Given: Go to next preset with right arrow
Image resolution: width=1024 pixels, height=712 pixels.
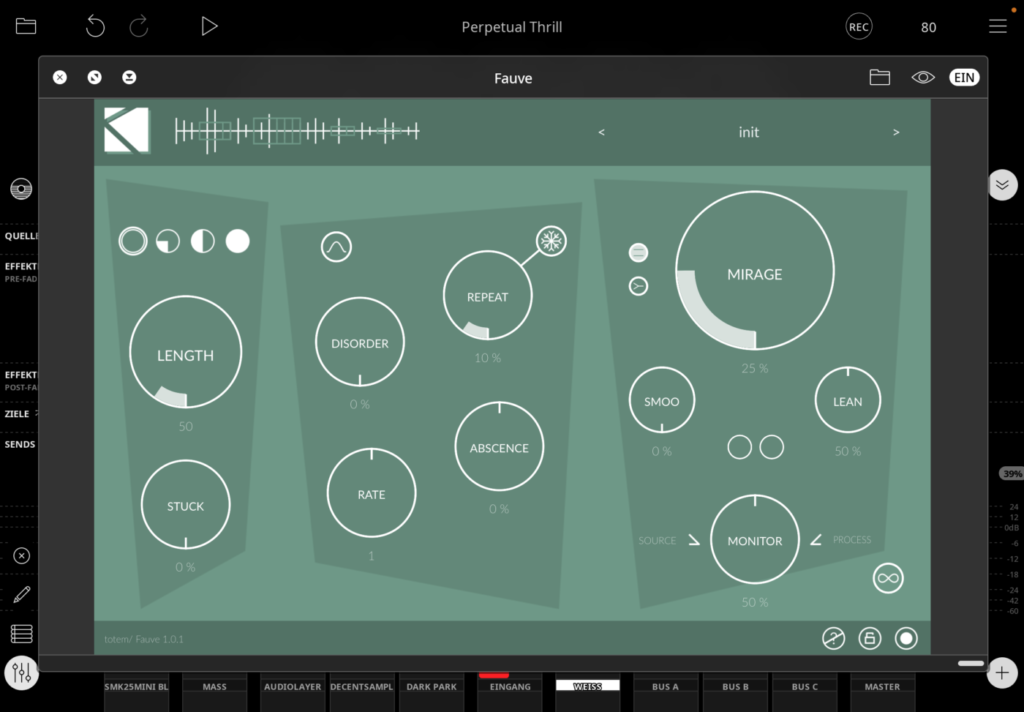Looking at the screenshot, I should click(x=896, y=132).
